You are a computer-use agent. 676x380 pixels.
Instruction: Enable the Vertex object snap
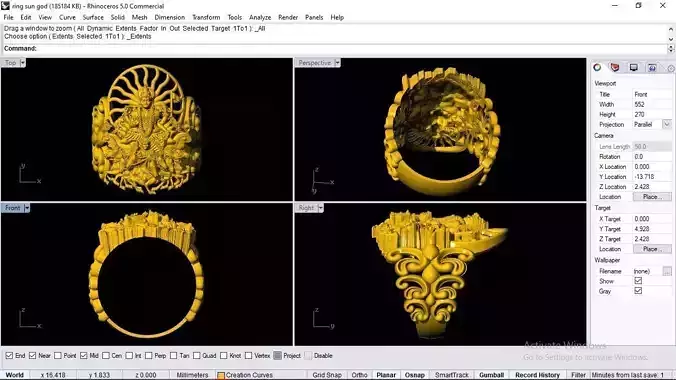248,355
